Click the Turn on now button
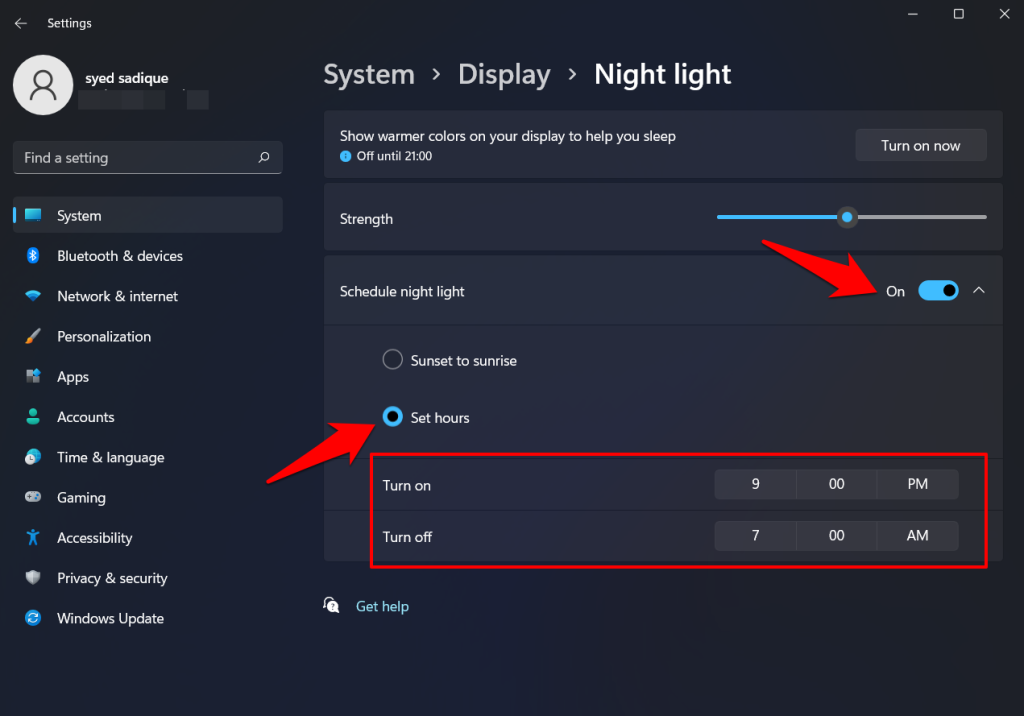1024x716 pixels. click(920, 145)
